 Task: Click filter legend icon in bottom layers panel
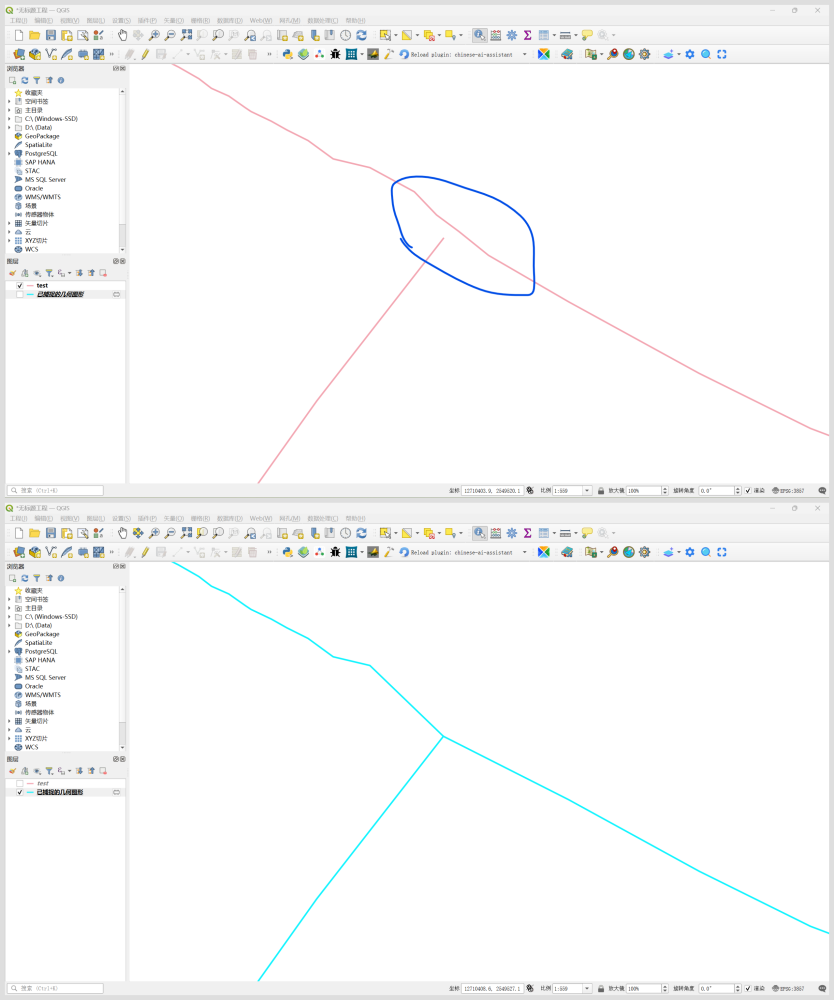pyautogui.click(x=49, y=771)
